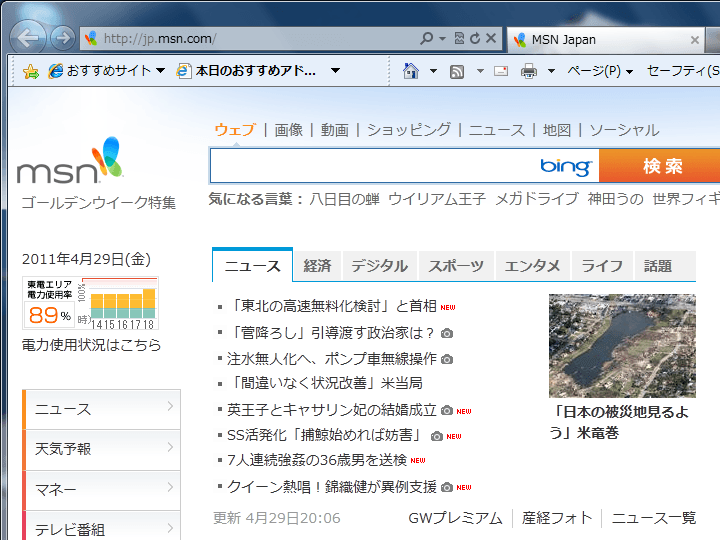Select the ニュース search category link
This screenshot has height=540, width=720.
[497, 130]
